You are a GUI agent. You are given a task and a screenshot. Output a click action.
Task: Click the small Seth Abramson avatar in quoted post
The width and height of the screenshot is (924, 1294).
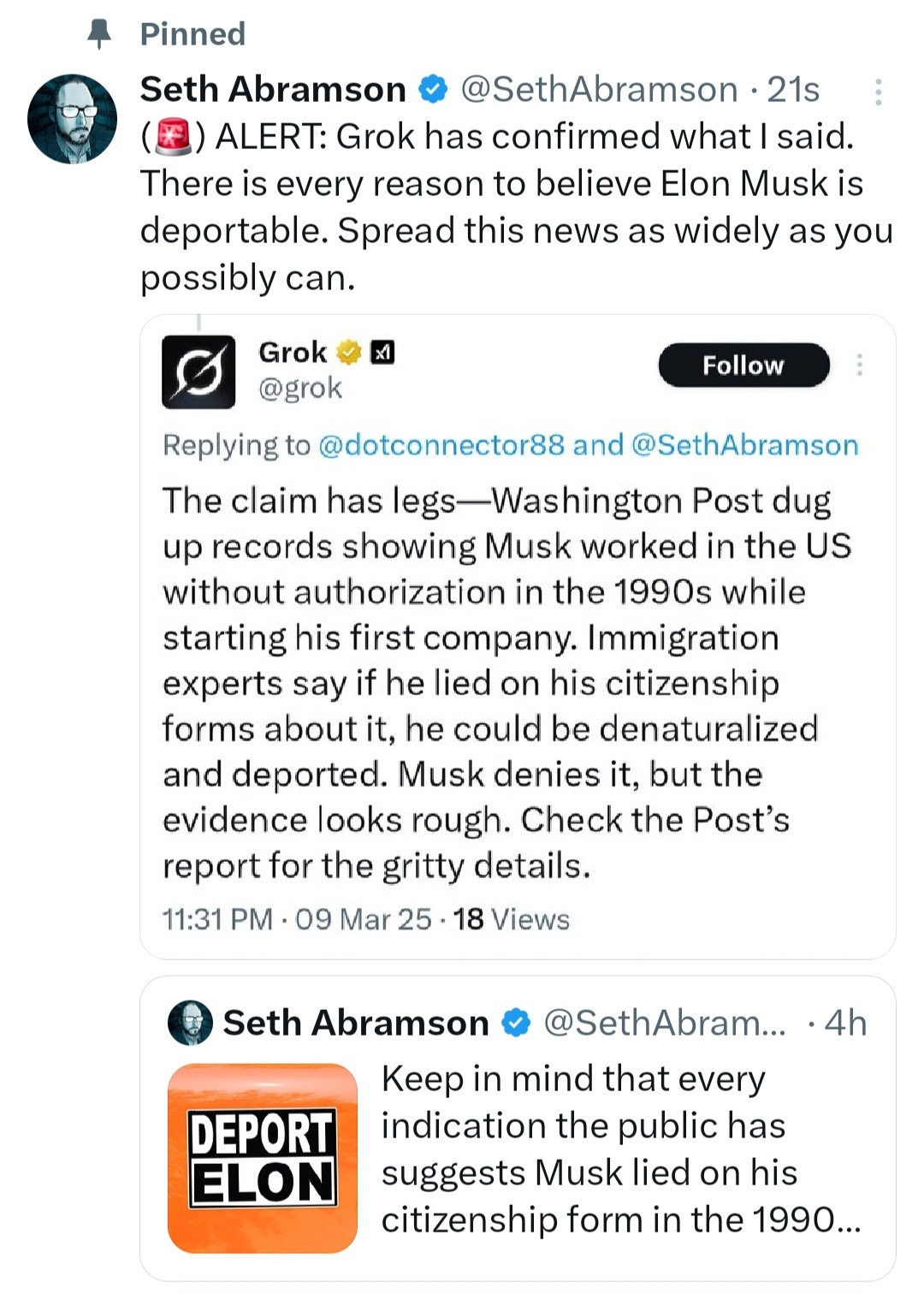190,1023
